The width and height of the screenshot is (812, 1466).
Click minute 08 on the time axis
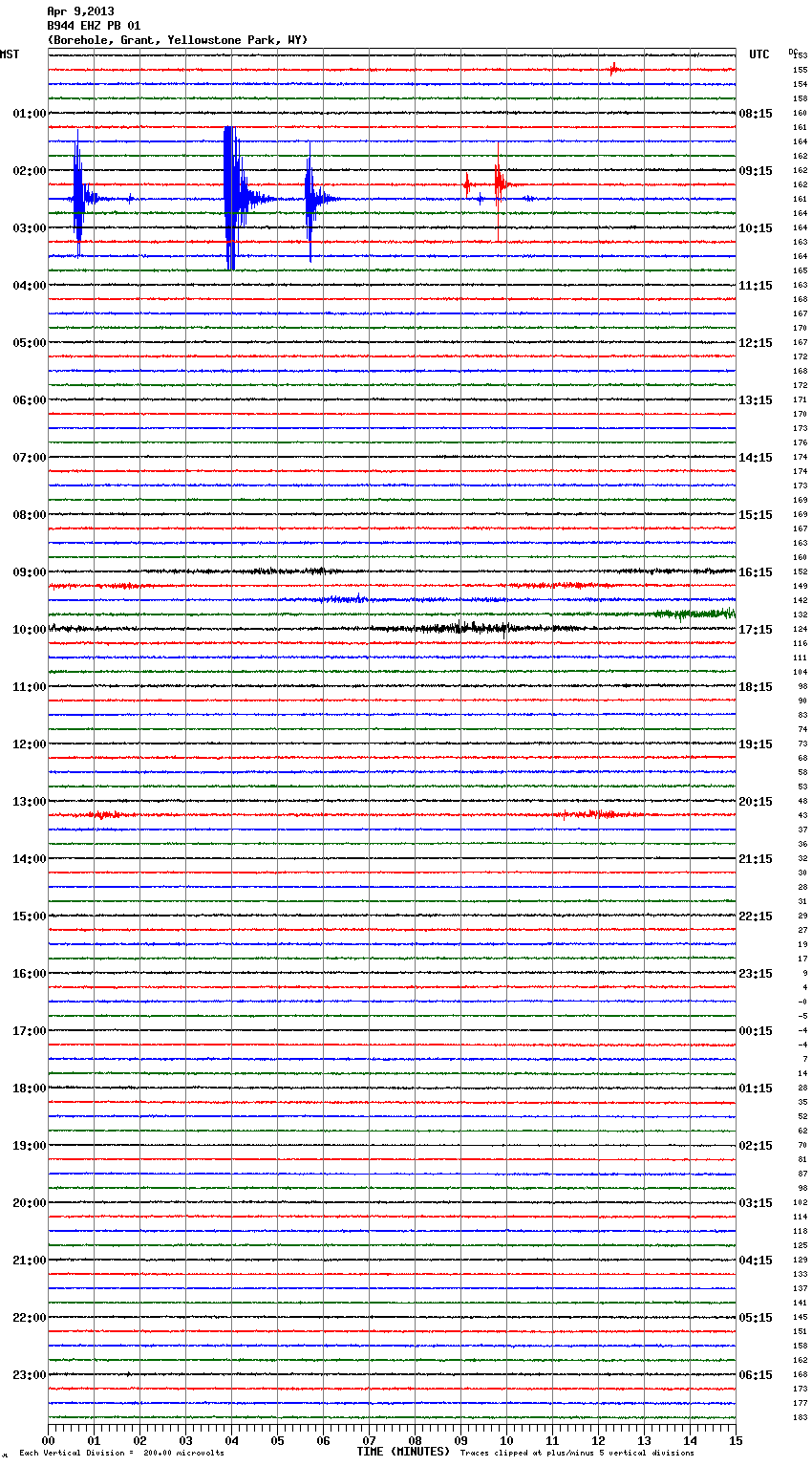point(415,1440)
